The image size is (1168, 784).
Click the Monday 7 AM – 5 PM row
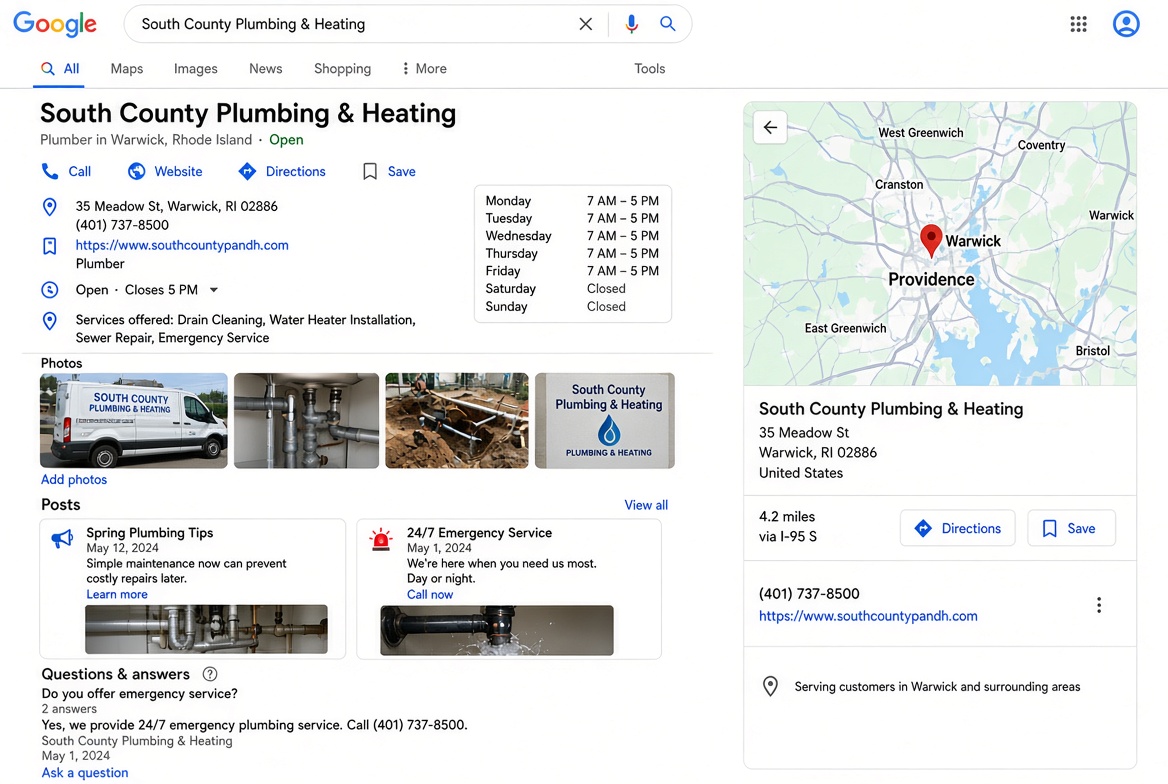pyautogui.click(x=572, y=201)
